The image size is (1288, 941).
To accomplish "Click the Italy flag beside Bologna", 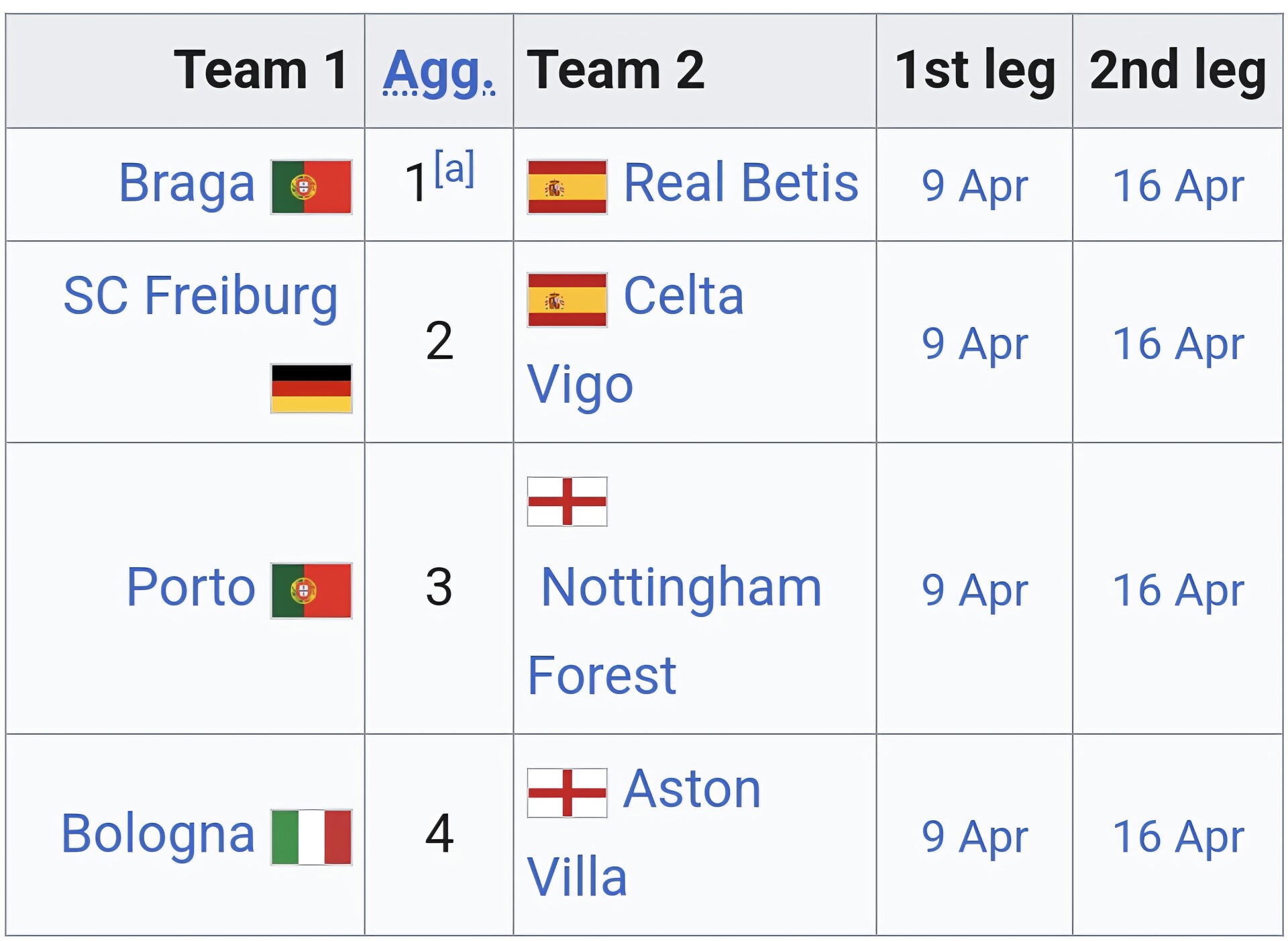I will (x=311, y=836).
